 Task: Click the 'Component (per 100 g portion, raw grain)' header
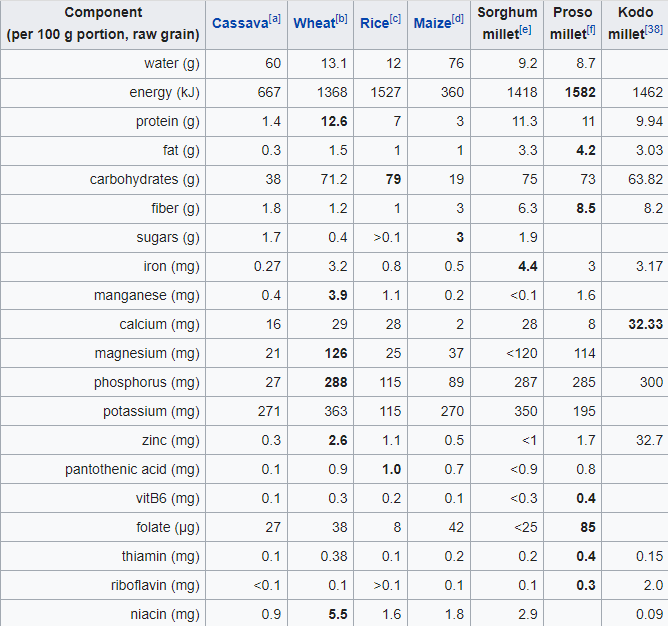tap(103, 23)
